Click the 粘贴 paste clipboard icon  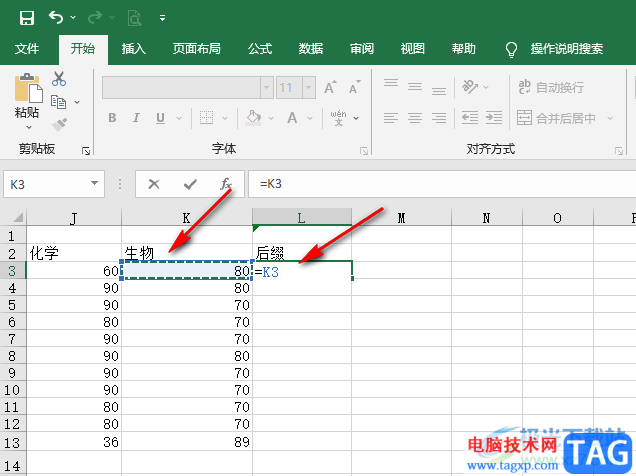[x=28, y=88]
